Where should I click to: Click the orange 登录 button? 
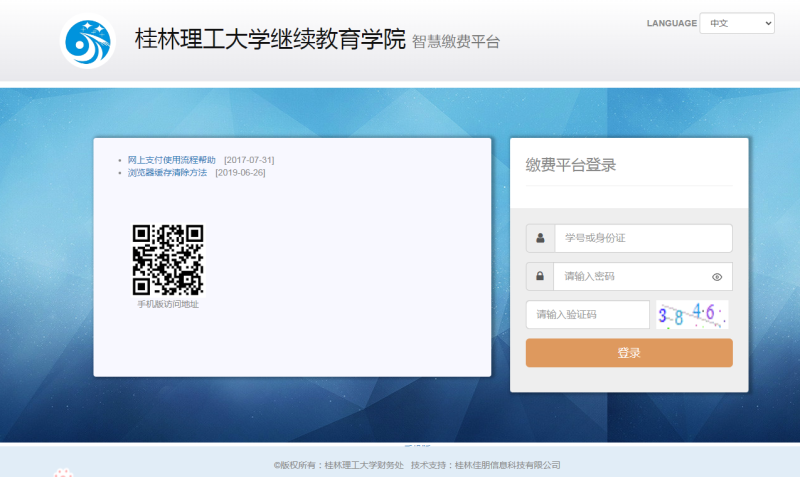click(x=629, y=353)
